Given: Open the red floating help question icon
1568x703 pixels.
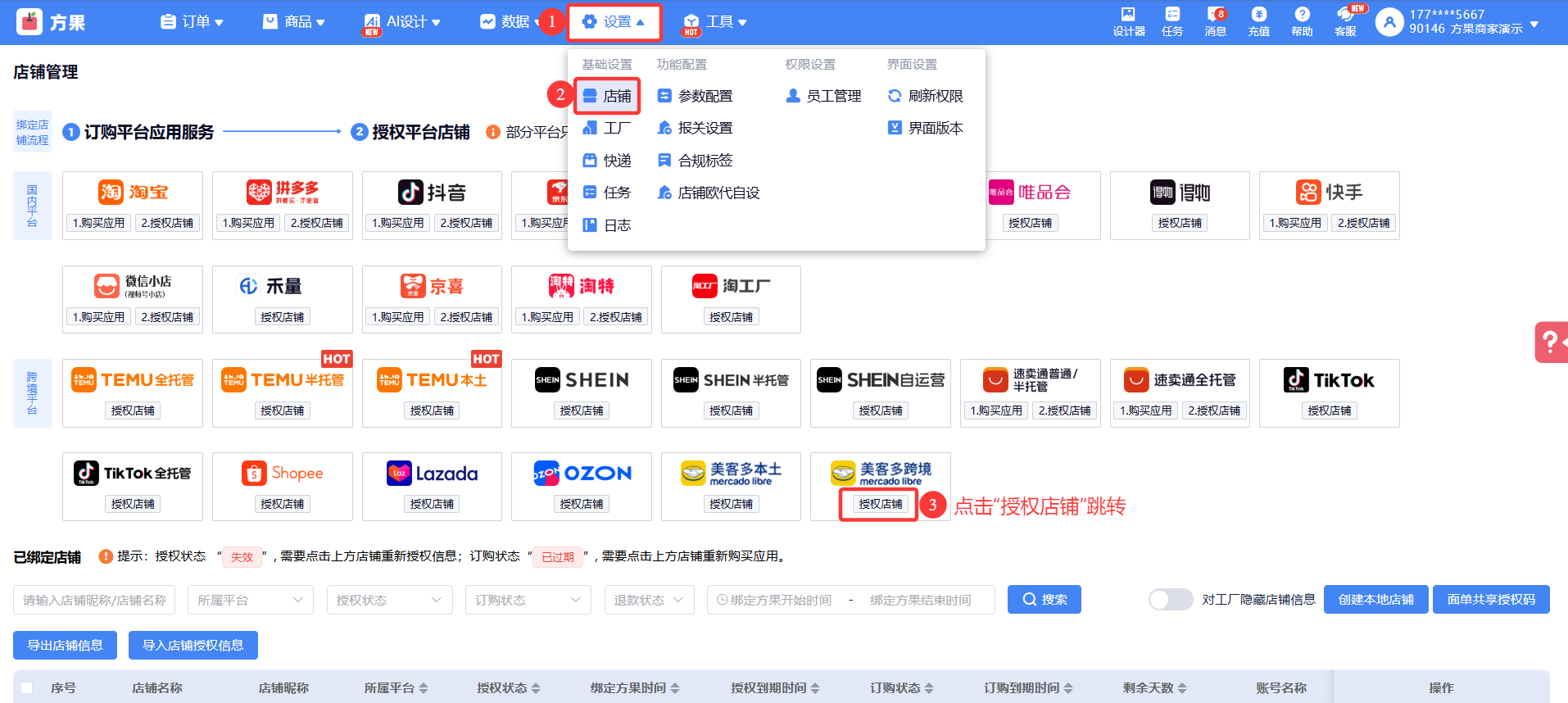Looking at the screenshot, I should tap(1551, 342).
